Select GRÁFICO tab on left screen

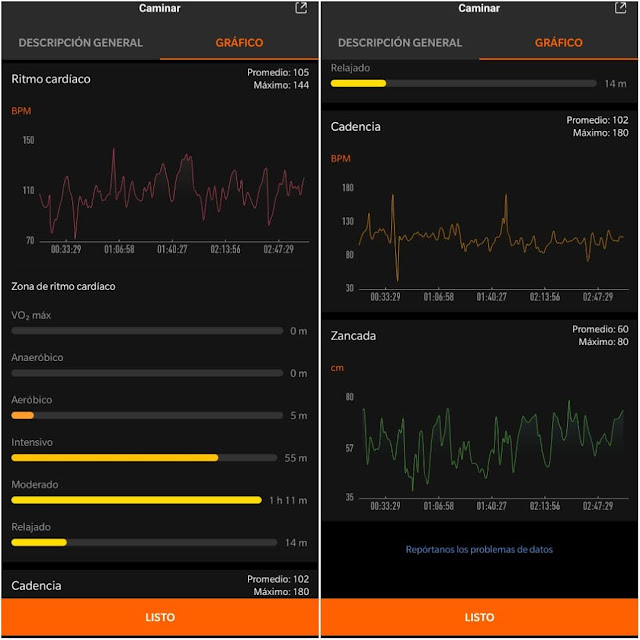[239, 42]
